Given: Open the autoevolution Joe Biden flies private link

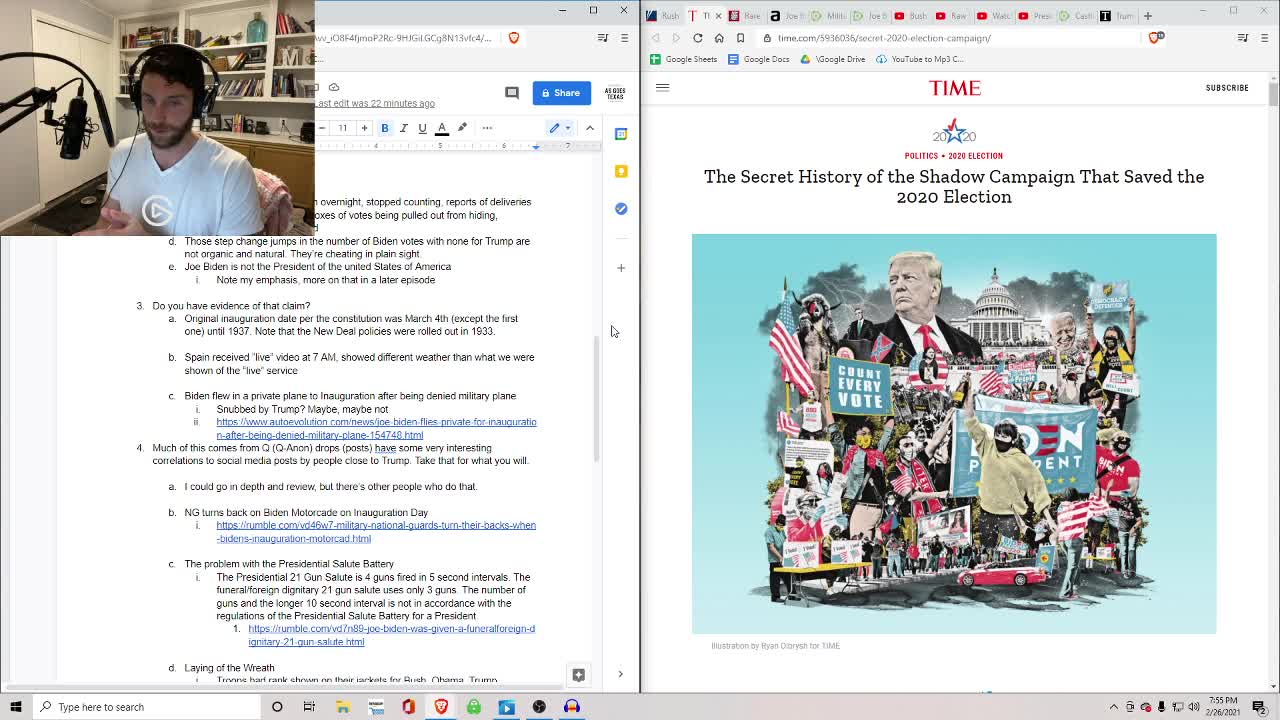Looking at the screenshot, I should (x=376, y=428).
